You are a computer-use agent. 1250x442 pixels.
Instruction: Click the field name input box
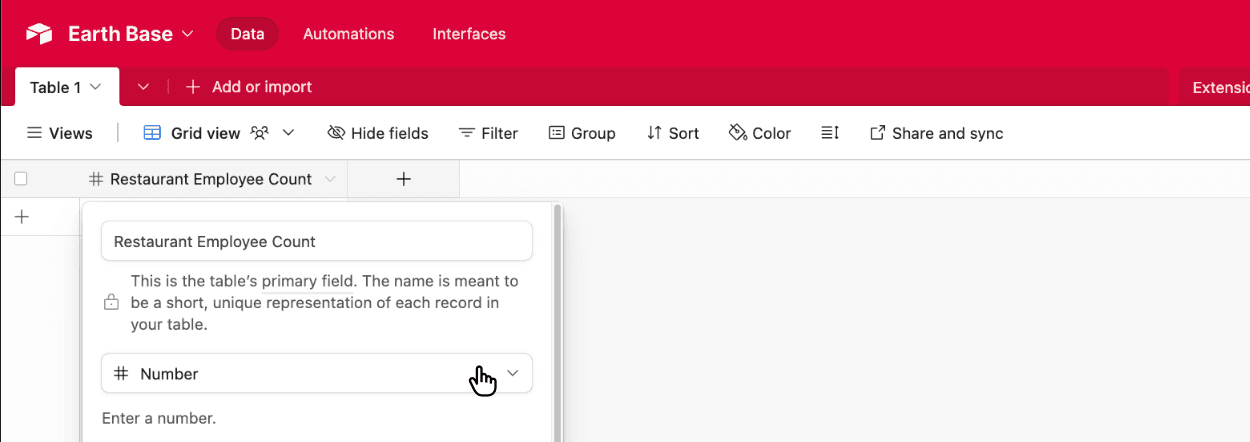[x=317, y=241]
